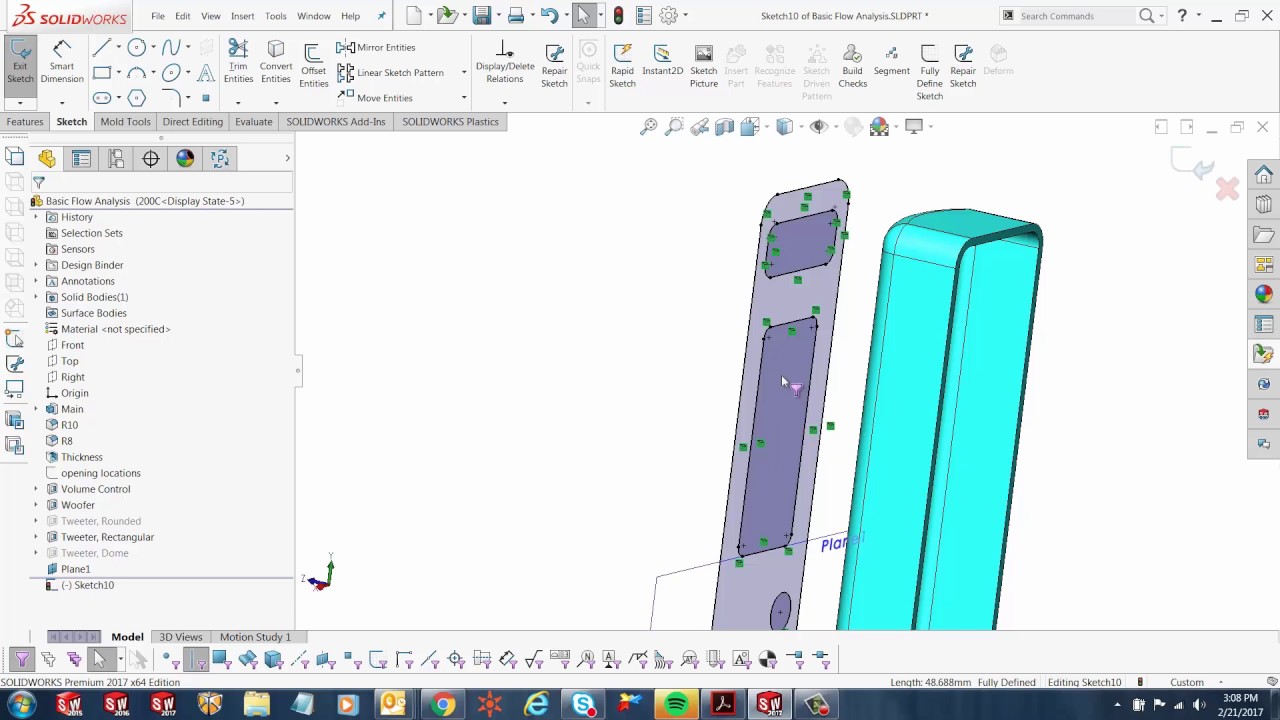
Task: Switch to the Features tab
Action: click(x=24, y=122)
